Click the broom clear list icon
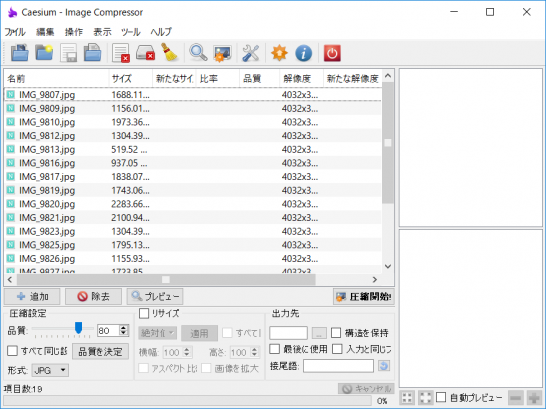 [169, 53]
